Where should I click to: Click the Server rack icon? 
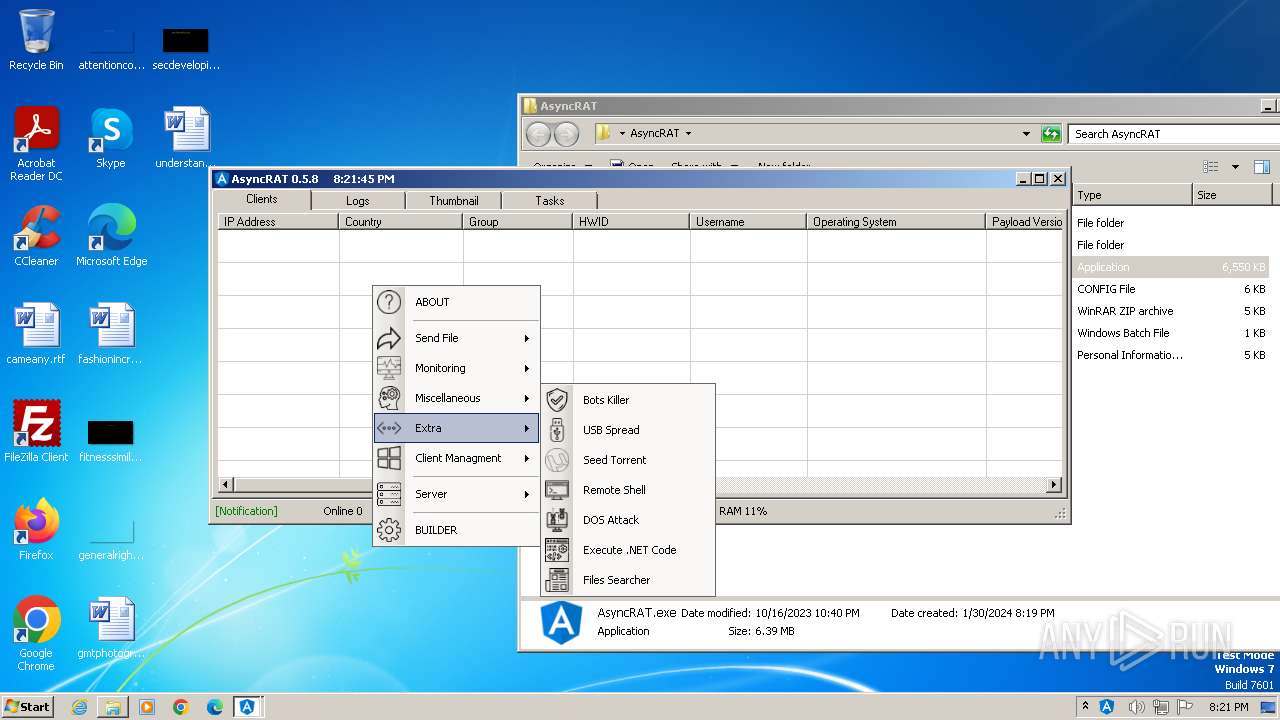point(389,494)
